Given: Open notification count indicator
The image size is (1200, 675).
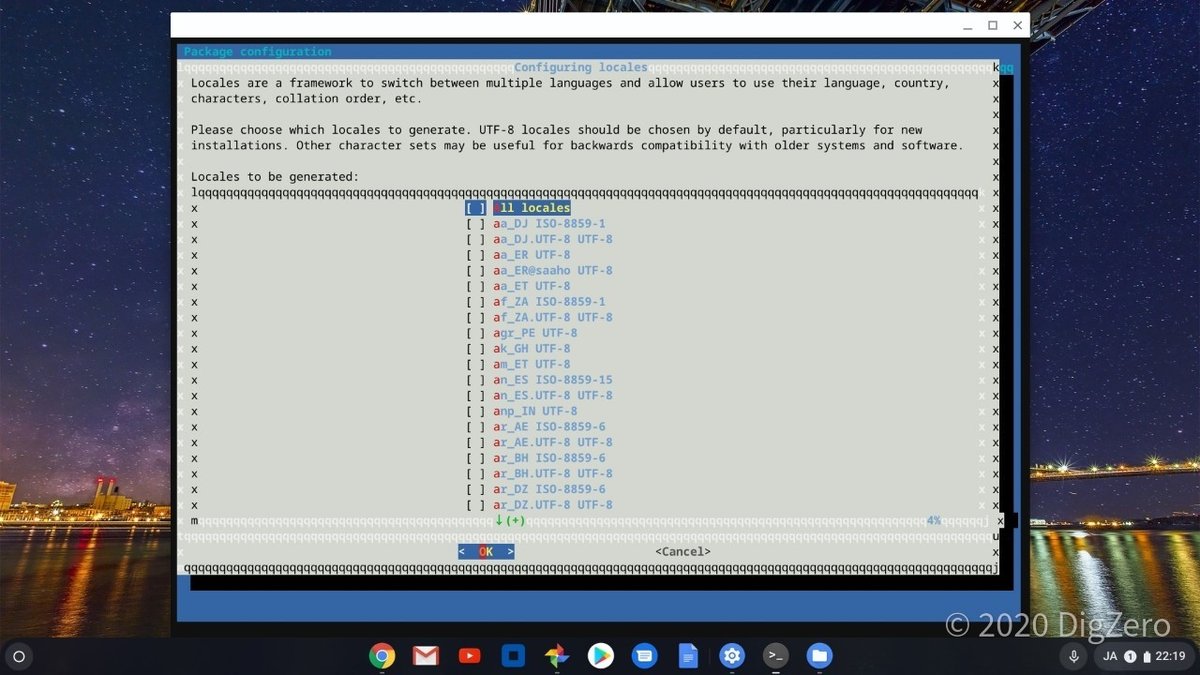Looking at the screenshot, I should pyautogui.click(x=1130, y=657).
